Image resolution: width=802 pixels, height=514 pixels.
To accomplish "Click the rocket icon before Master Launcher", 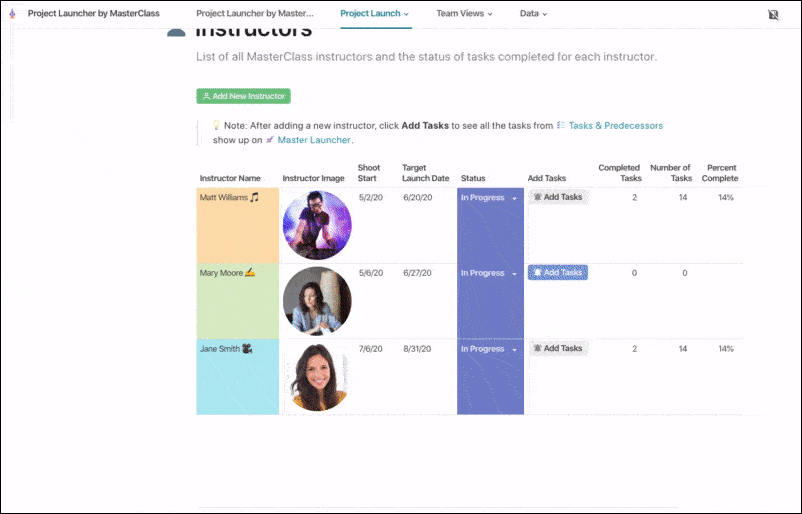I will click(x=270, y=140).
